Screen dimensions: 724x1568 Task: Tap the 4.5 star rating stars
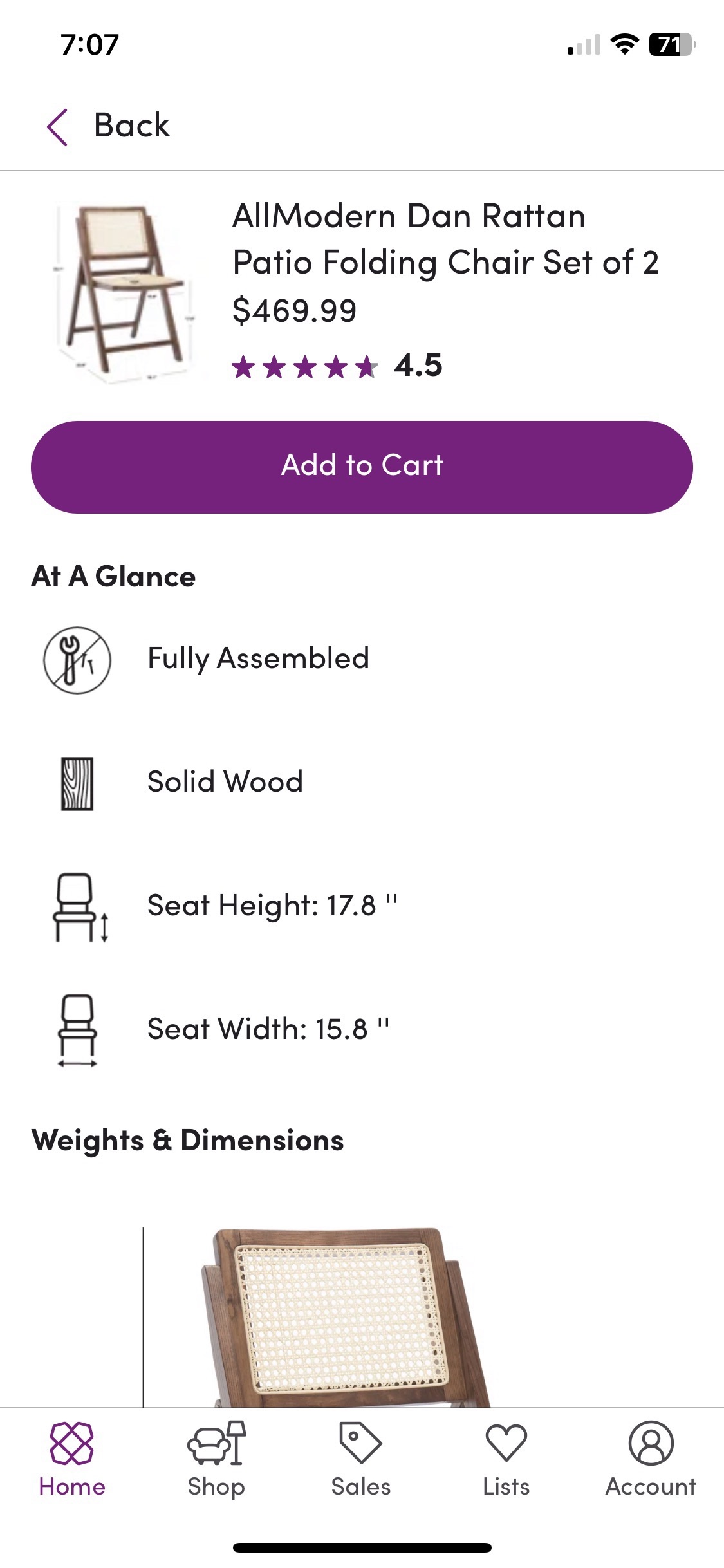pos(304,367)
